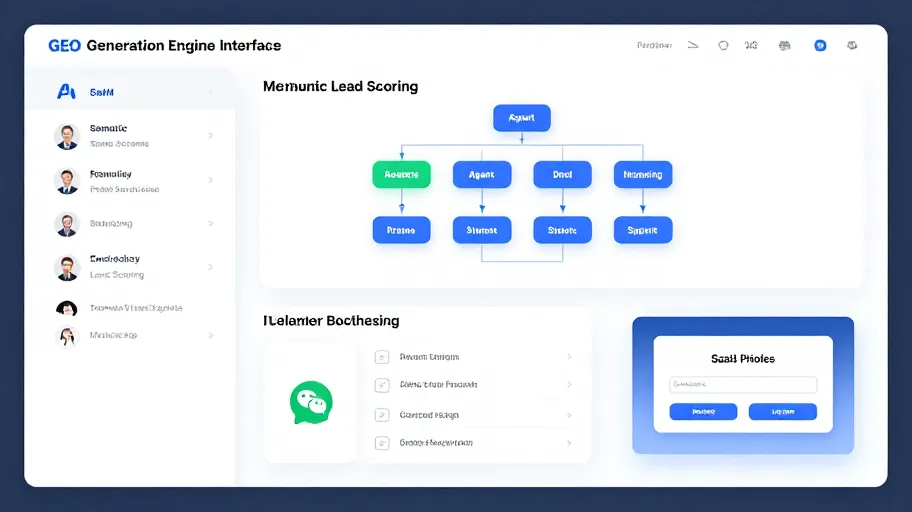
Task: Select the node beneath the Dnal node
Action: [562, 230]
